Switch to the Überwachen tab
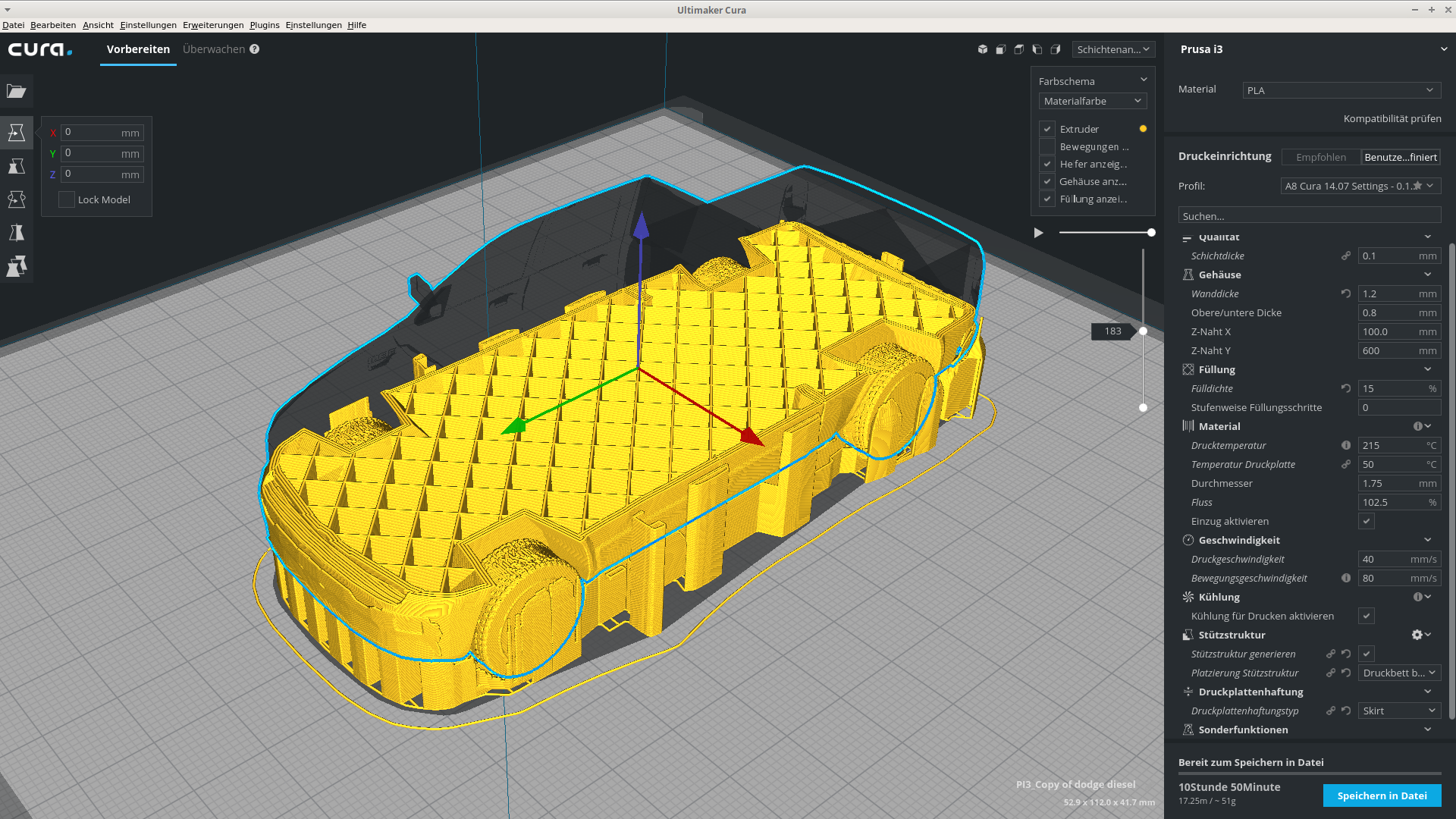Viewport: 1456px width, 819px height. [214, 49]
